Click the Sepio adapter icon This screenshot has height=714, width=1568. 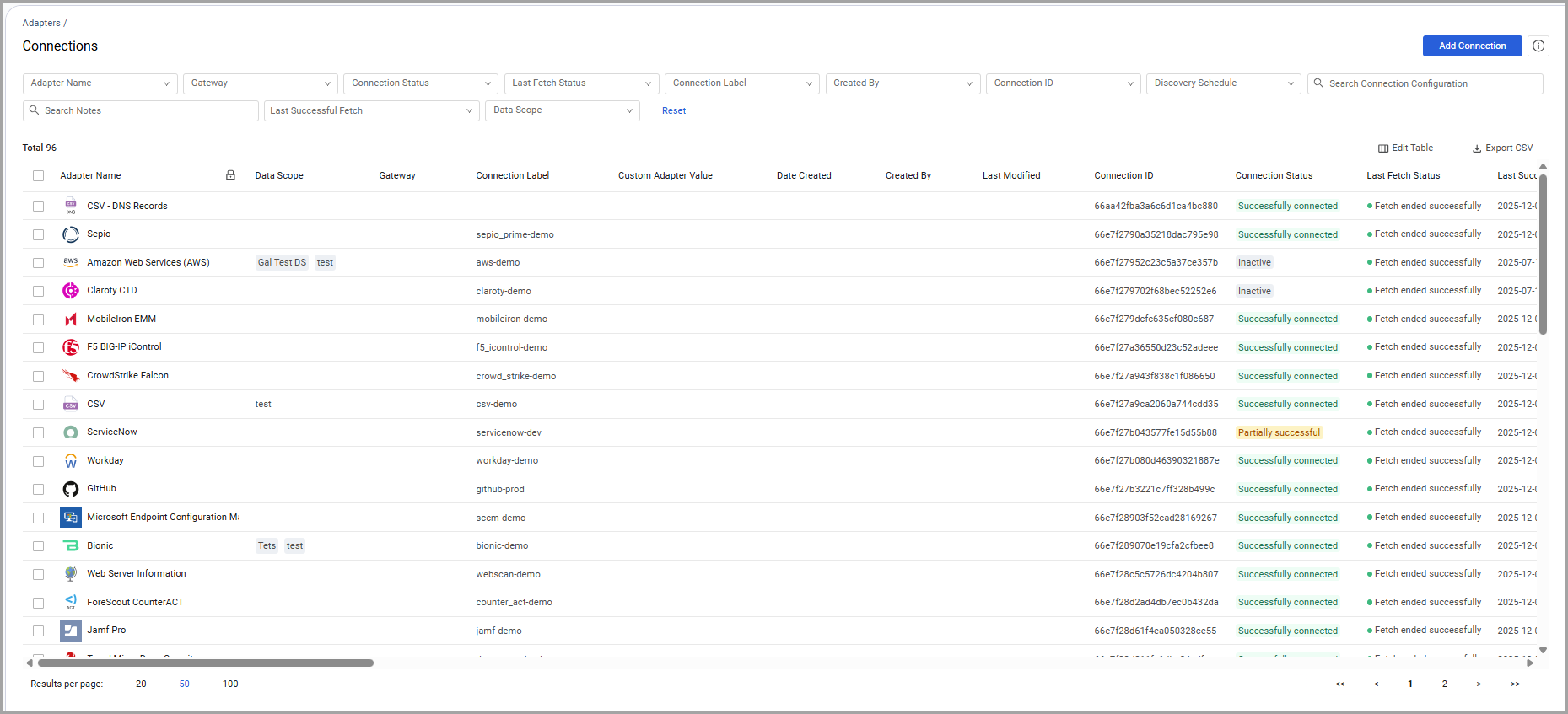pos(71,234)
